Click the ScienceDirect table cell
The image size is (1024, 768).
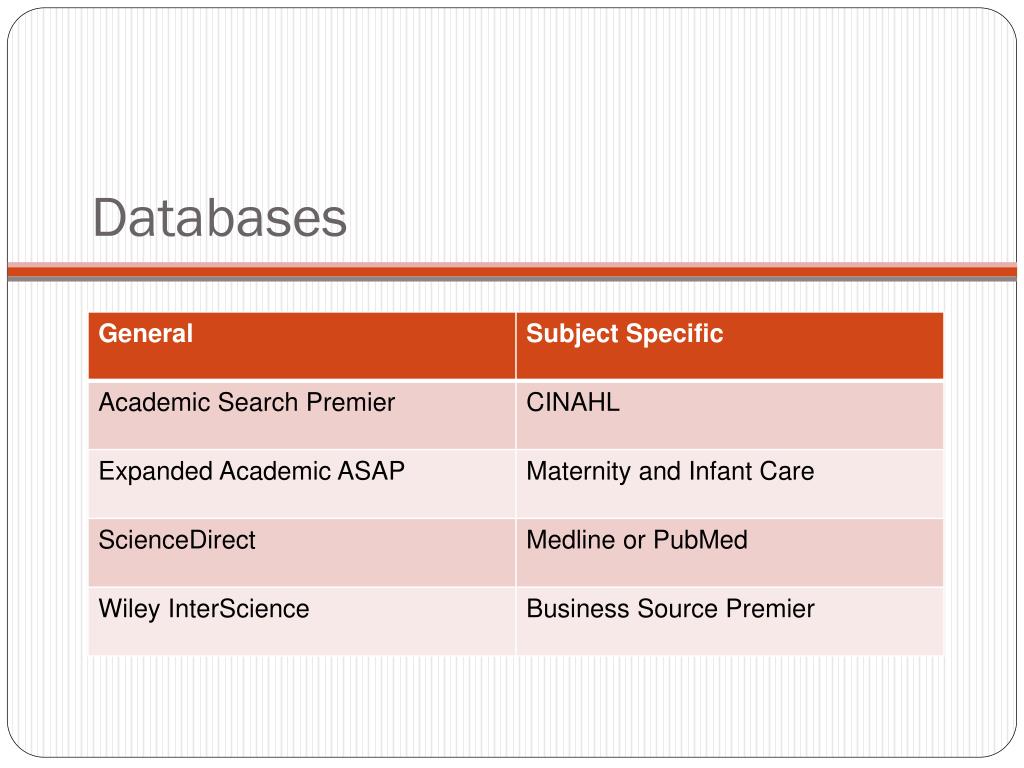[x=302, y=552]
